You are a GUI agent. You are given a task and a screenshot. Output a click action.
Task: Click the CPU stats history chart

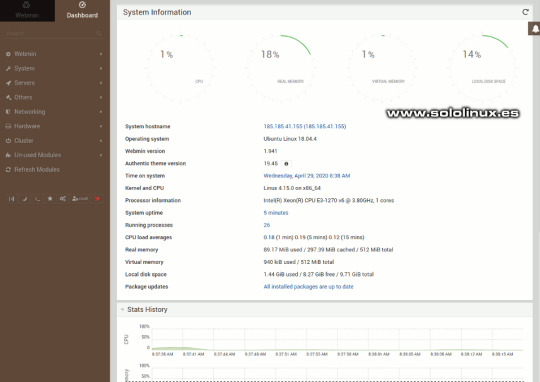click(338, 339)
